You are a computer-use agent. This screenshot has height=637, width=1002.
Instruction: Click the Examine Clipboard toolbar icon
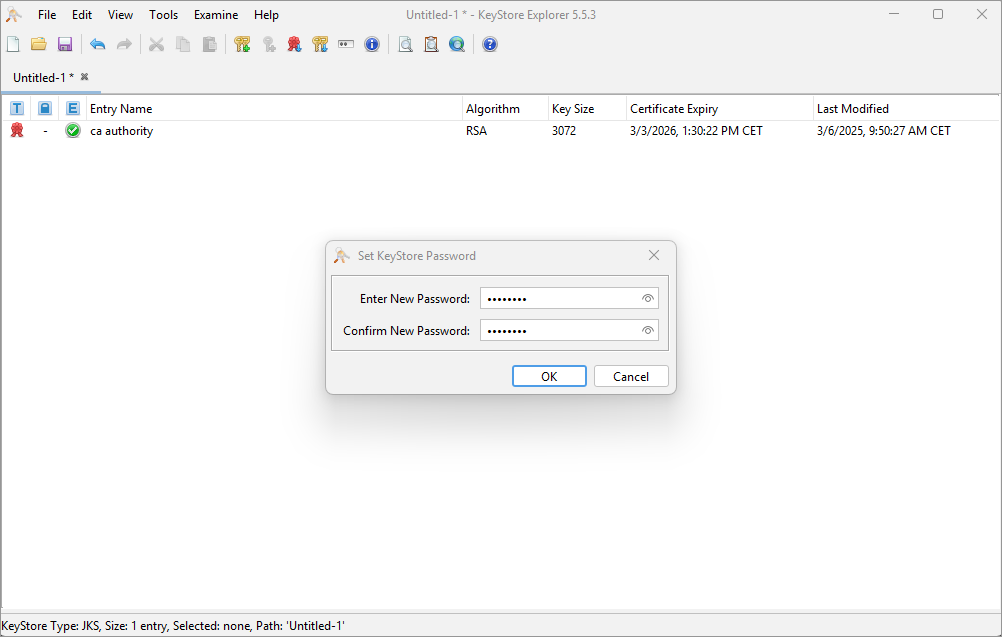[x=431, y=44]
